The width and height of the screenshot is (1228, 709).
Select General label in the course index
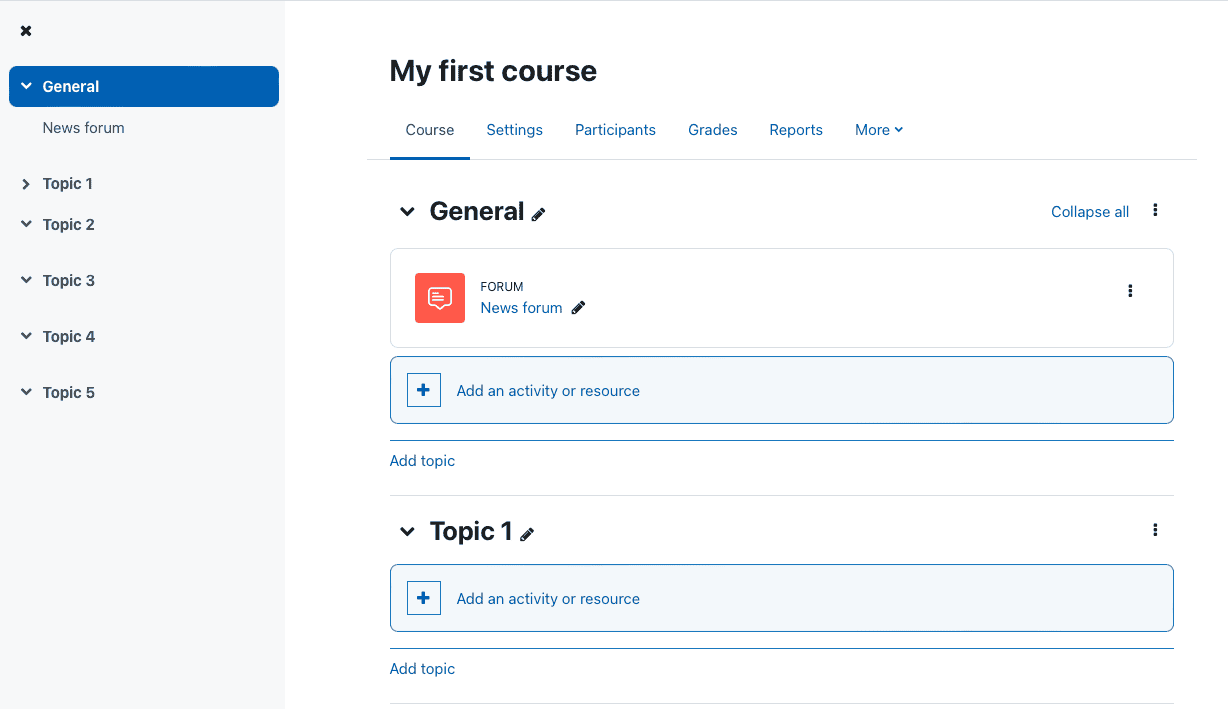click(71, 87)
